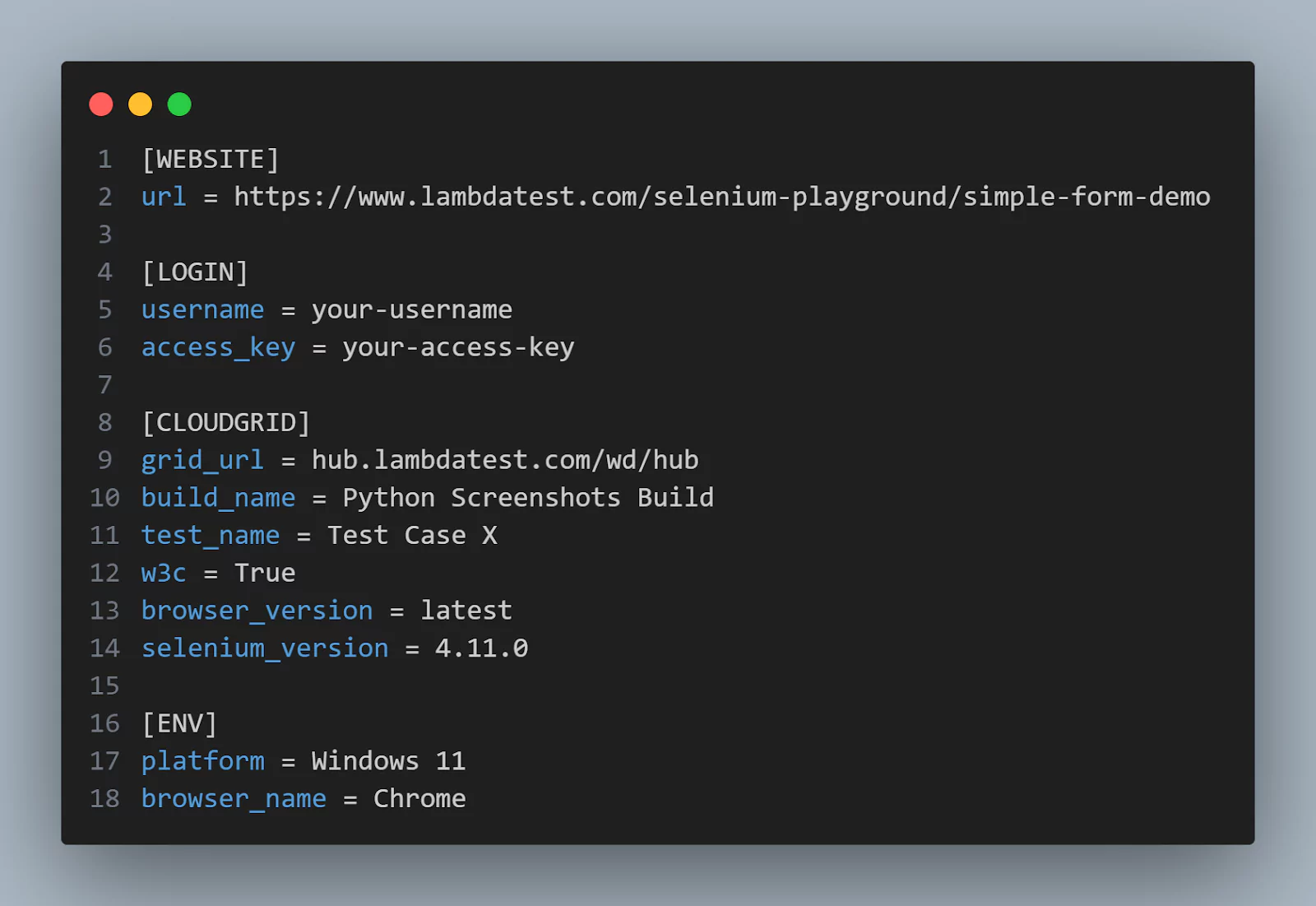Screen dimensions: 1316x906
Task: Click the 'your-username' value
Action: coord(412,310)
